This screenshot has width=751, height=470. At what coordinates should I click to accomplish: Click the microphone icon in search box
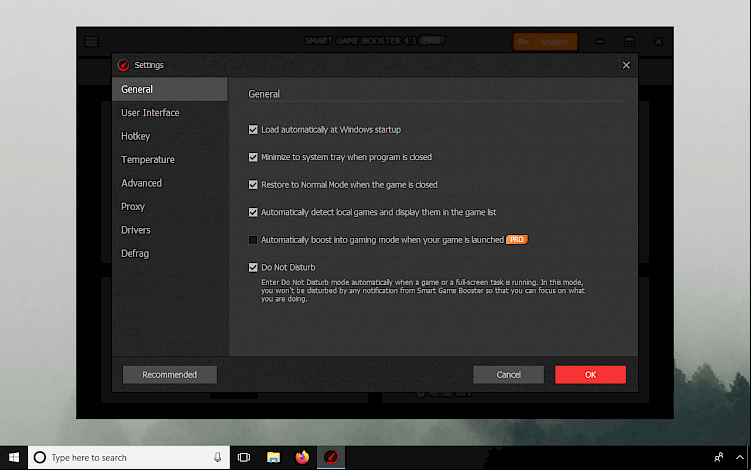[217, 458]
